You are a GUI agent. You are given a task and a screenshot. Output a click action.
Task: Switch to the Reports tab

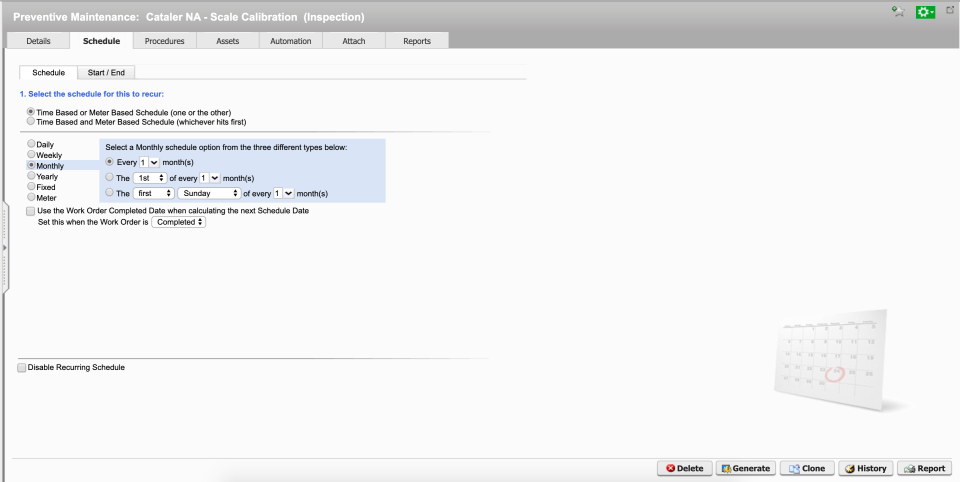point(417,41)
